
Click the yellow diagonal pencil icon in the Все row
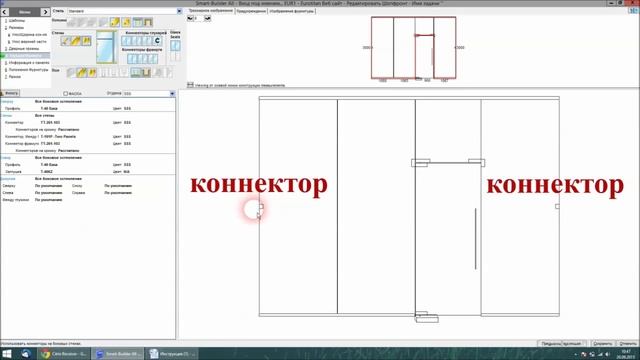(x=82, y=73)
